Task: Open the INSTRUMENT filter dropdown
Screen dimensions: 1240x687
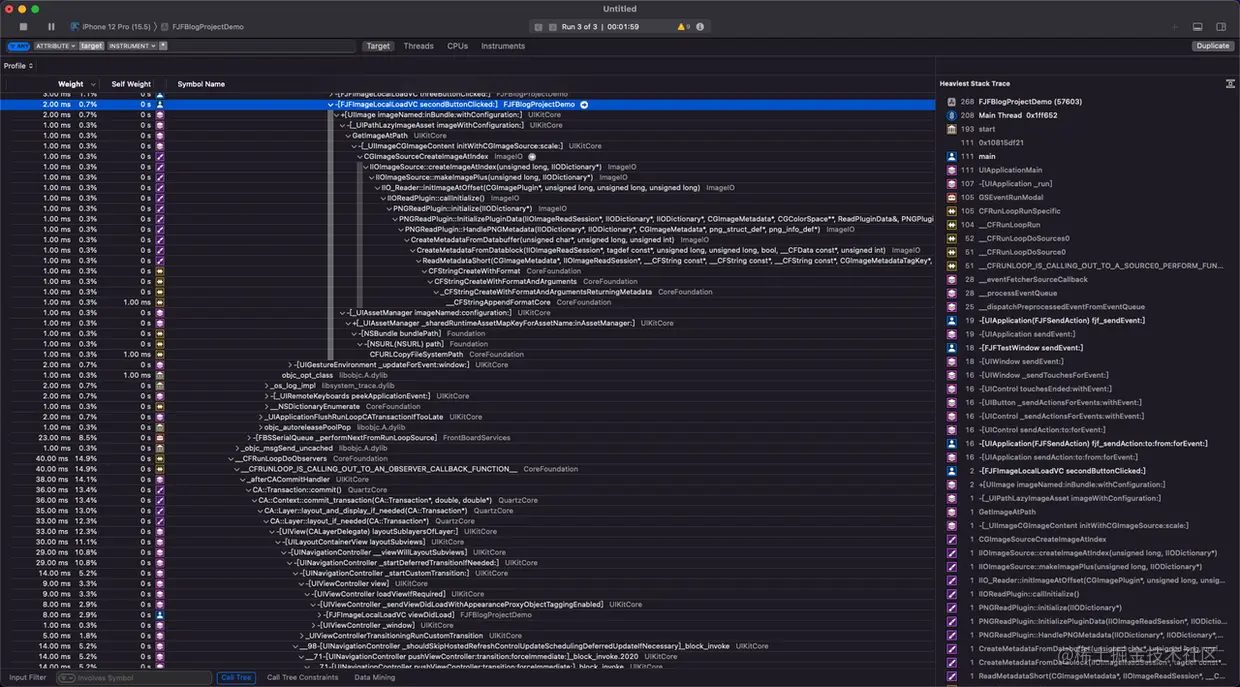Action: pos(132,46)
